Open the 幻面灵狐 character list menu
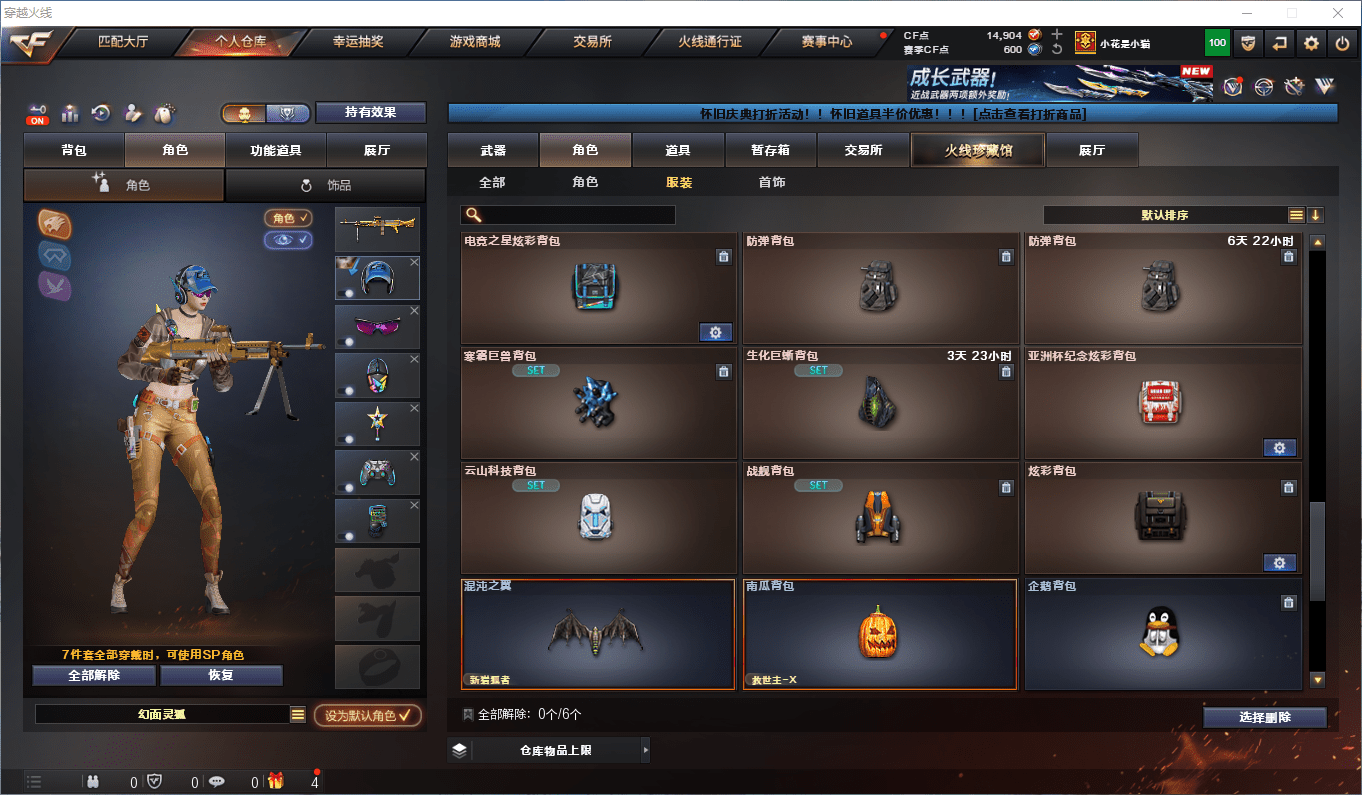1362x795 pixels. point(298,714)
